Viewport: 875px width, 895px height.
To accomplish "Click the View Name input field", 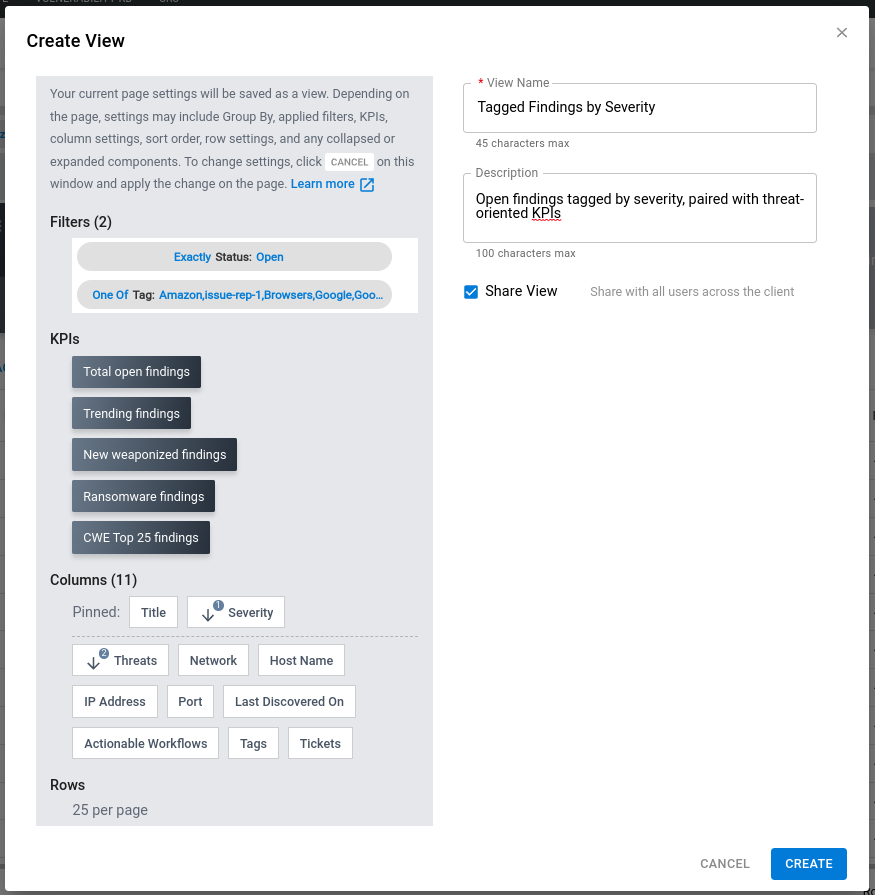I will coord(640,107).
